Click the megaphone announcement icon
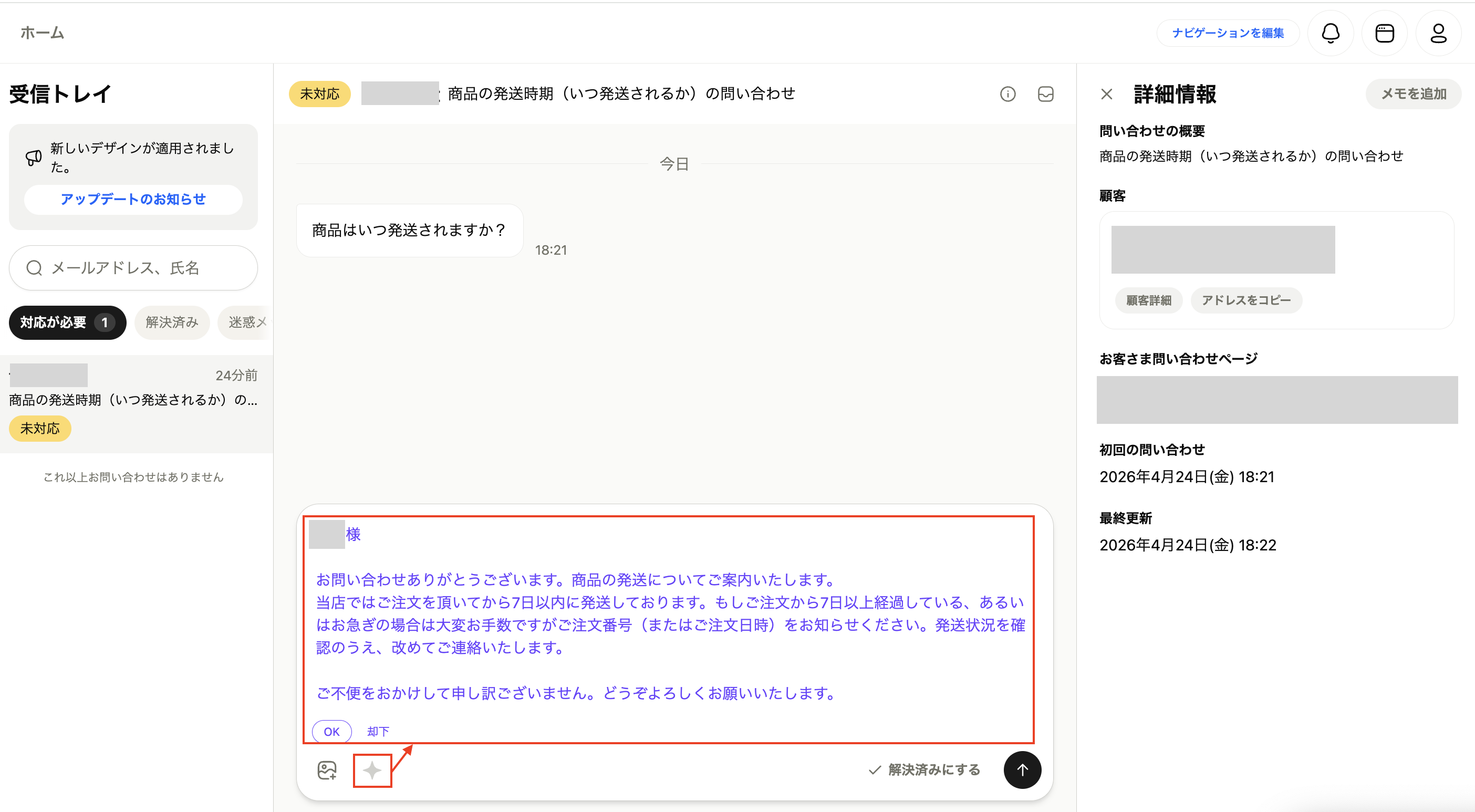 point(34,158)
